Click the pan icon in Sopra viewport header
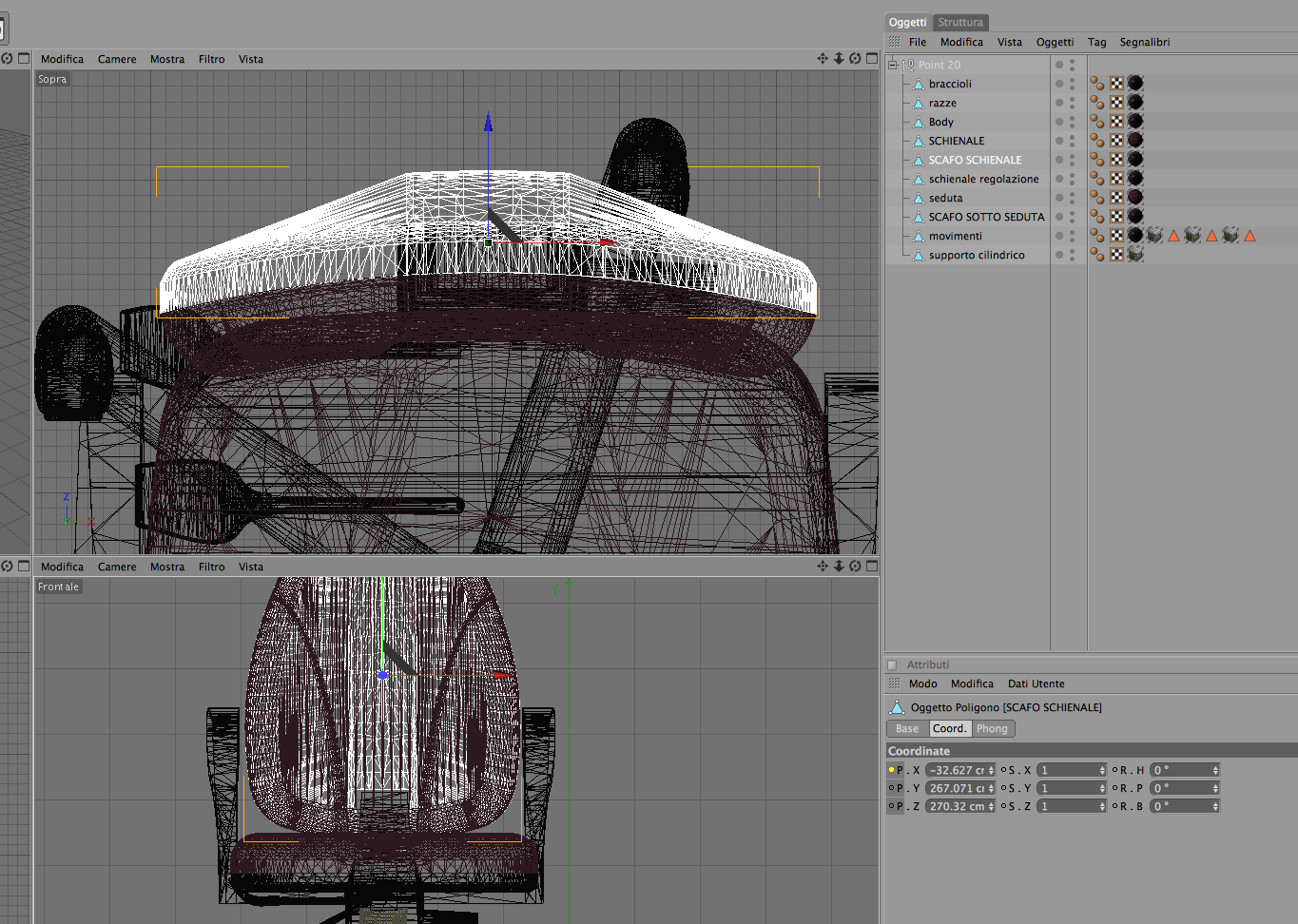 (823, 59)
